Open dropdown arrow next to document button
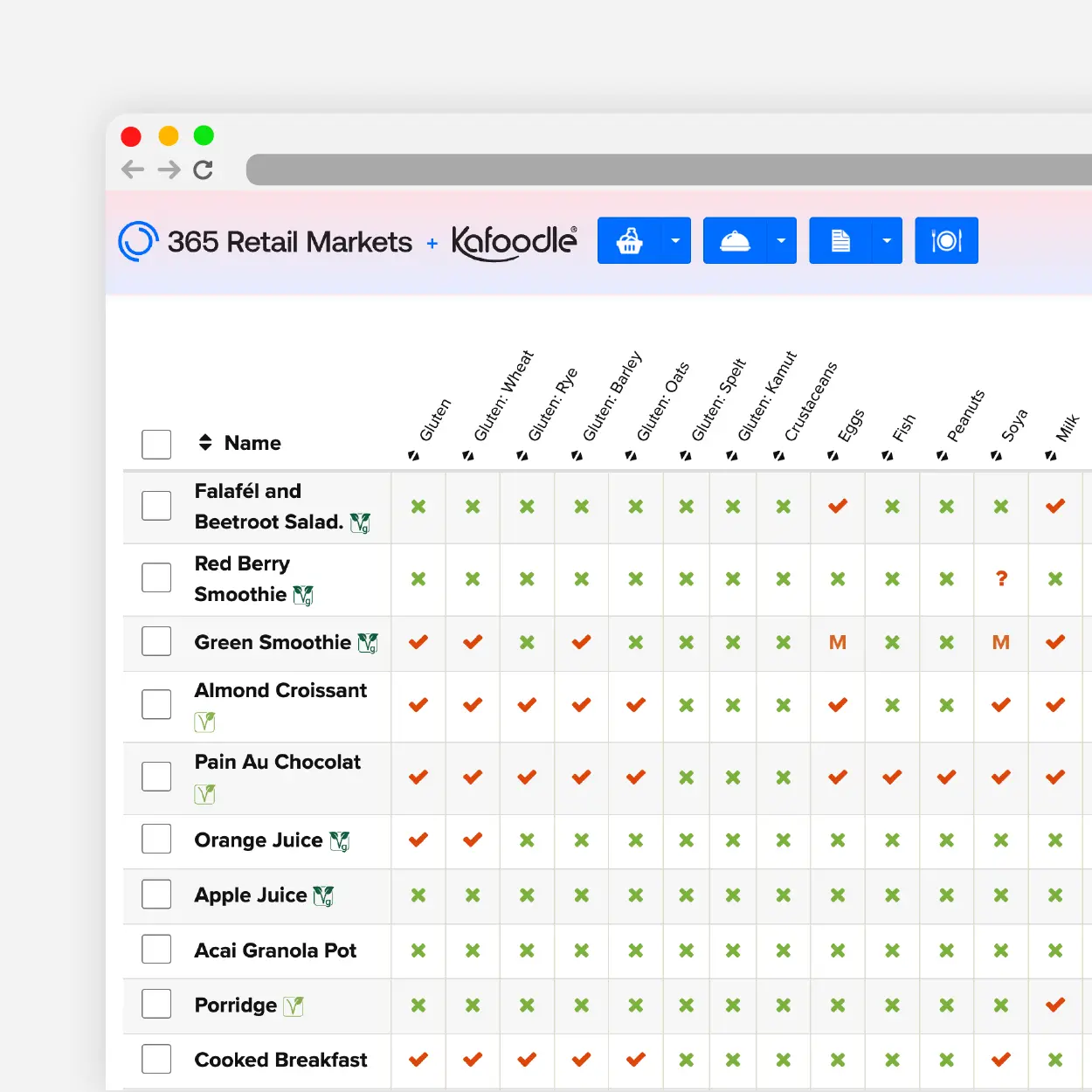The width and height of the screenshot is (1092, 1092). [x=887, y=240]
